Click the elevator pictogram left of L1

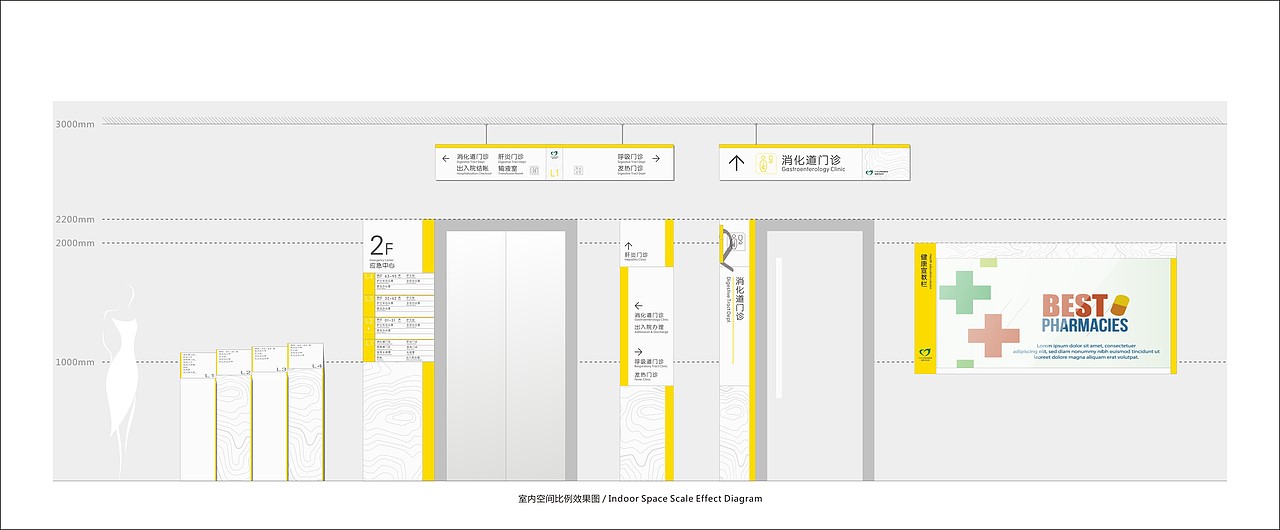pyautogui.click(x=534, y=170)
